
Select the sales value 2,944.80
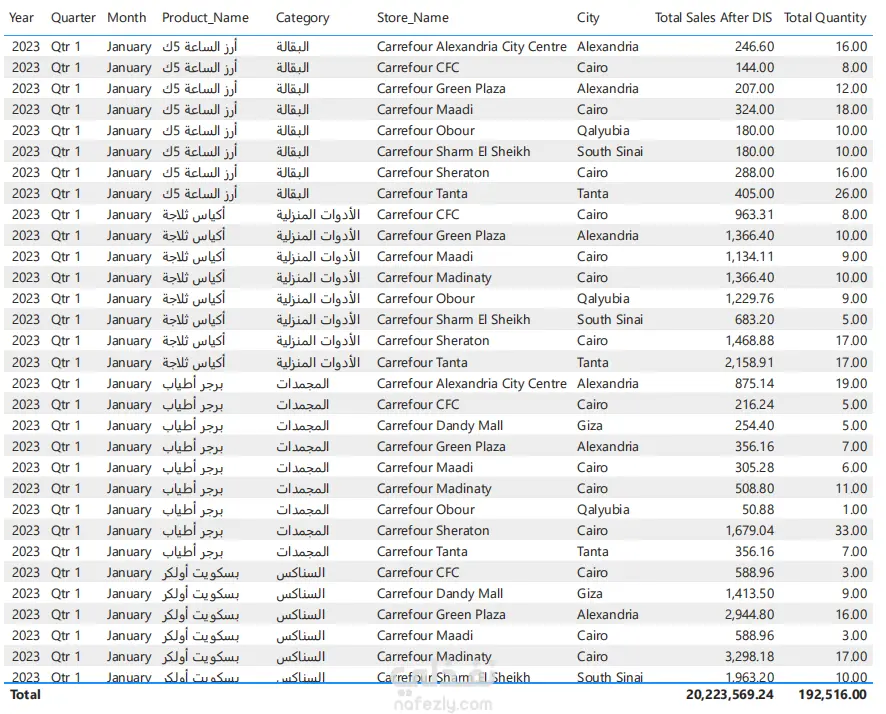750,614
